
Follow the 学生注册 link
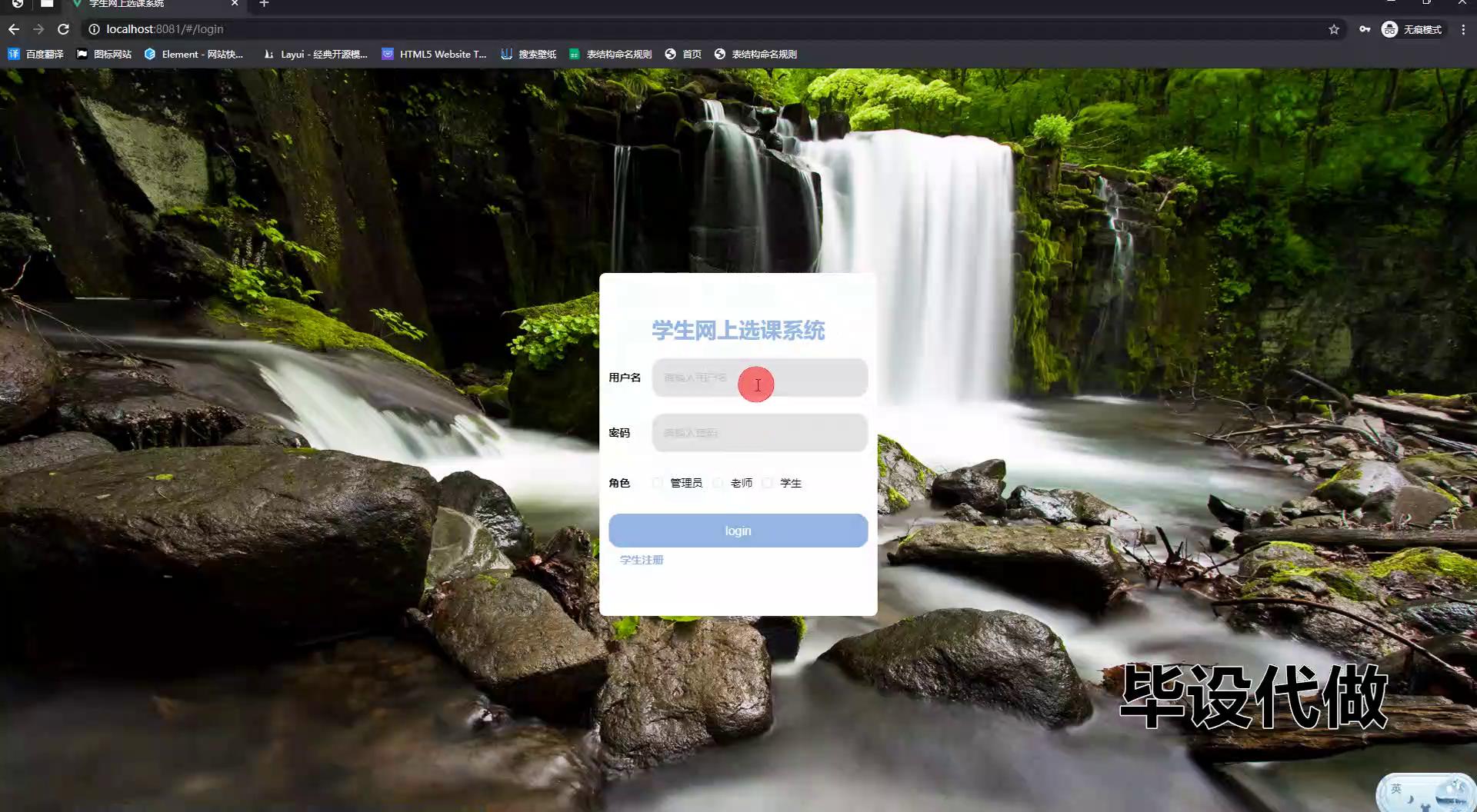point(642,560)
